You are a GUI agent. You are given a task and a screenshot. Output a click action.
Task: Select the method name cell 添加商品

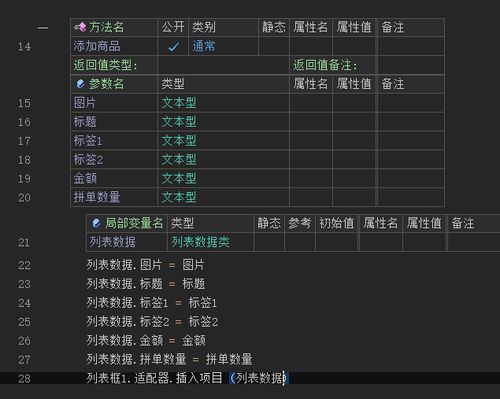(114, 46)
